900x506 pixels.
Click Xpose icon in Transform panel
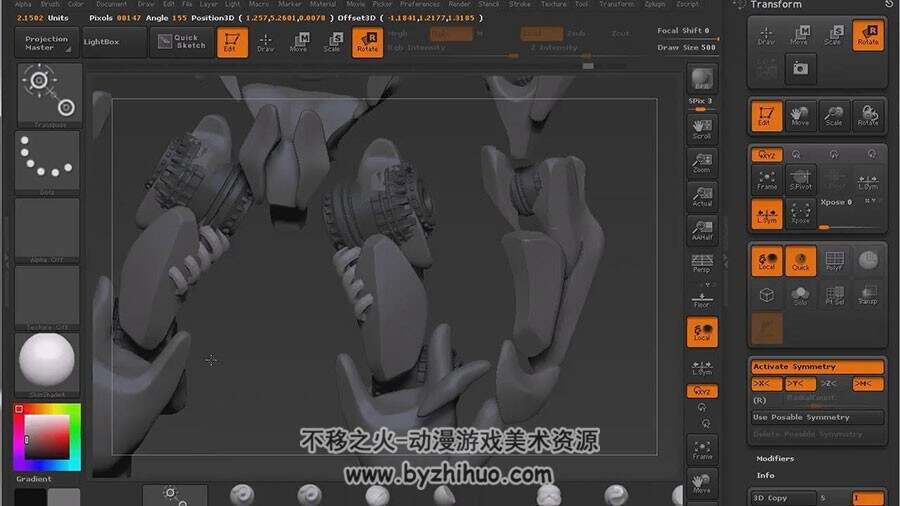[x=800, y=213]
